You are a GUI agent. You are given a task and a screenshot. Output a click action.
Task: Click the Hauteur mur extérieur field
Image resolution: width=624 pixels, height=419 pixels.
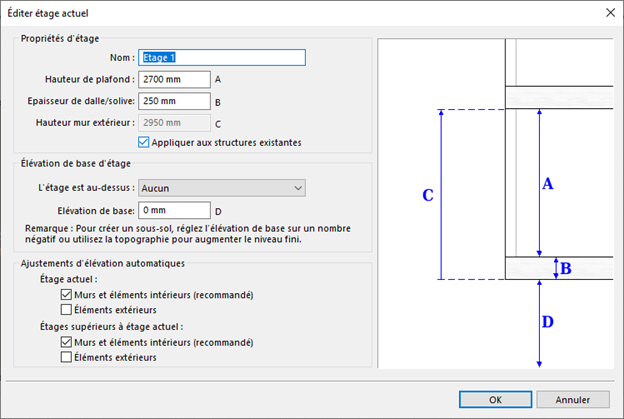[x=174, y=123]
